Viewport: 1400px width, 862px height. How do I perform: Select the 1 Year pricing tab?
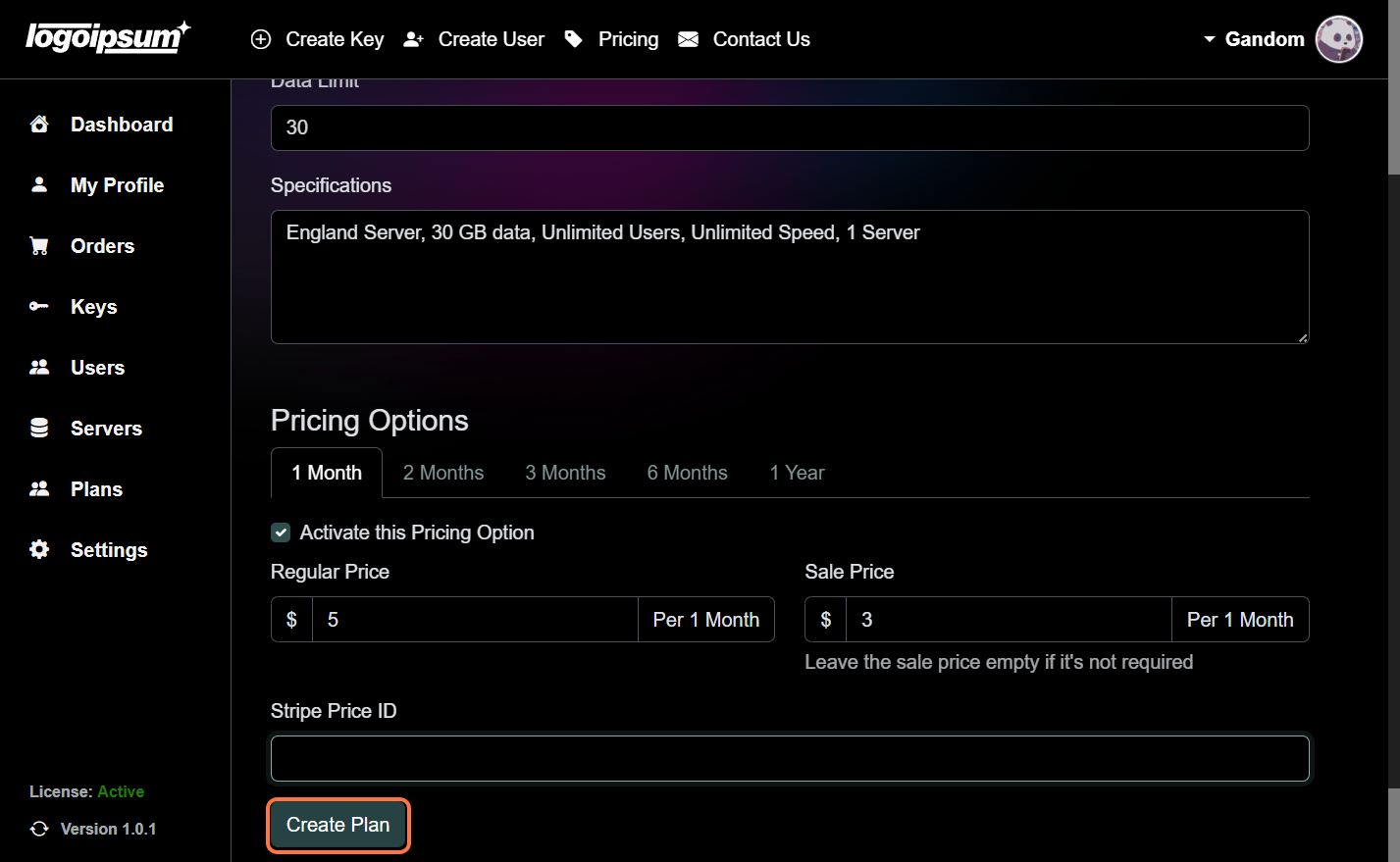[x=797, y=473]
